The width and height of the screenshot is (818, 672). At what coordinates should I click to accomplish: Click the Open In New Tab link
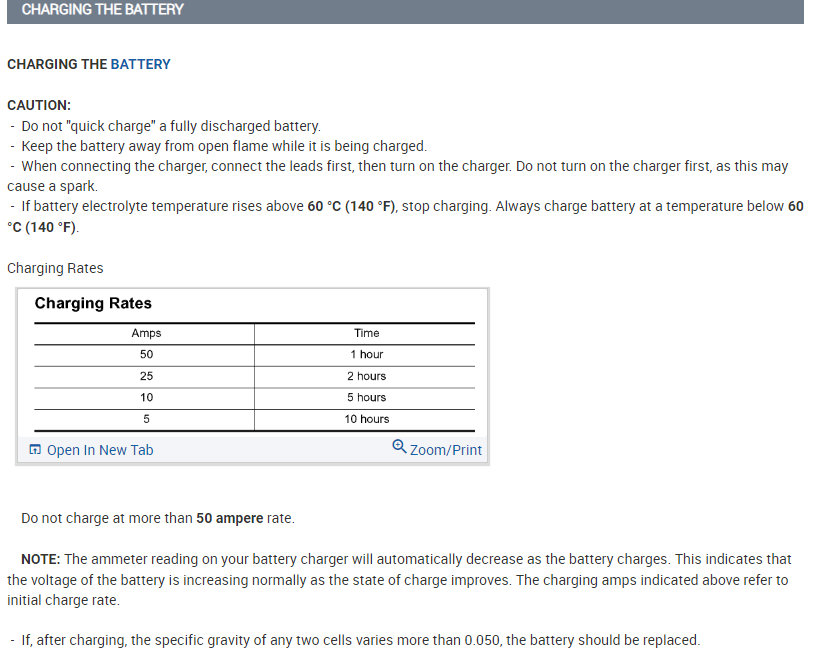pyautogui.click(x=100, y=450)
